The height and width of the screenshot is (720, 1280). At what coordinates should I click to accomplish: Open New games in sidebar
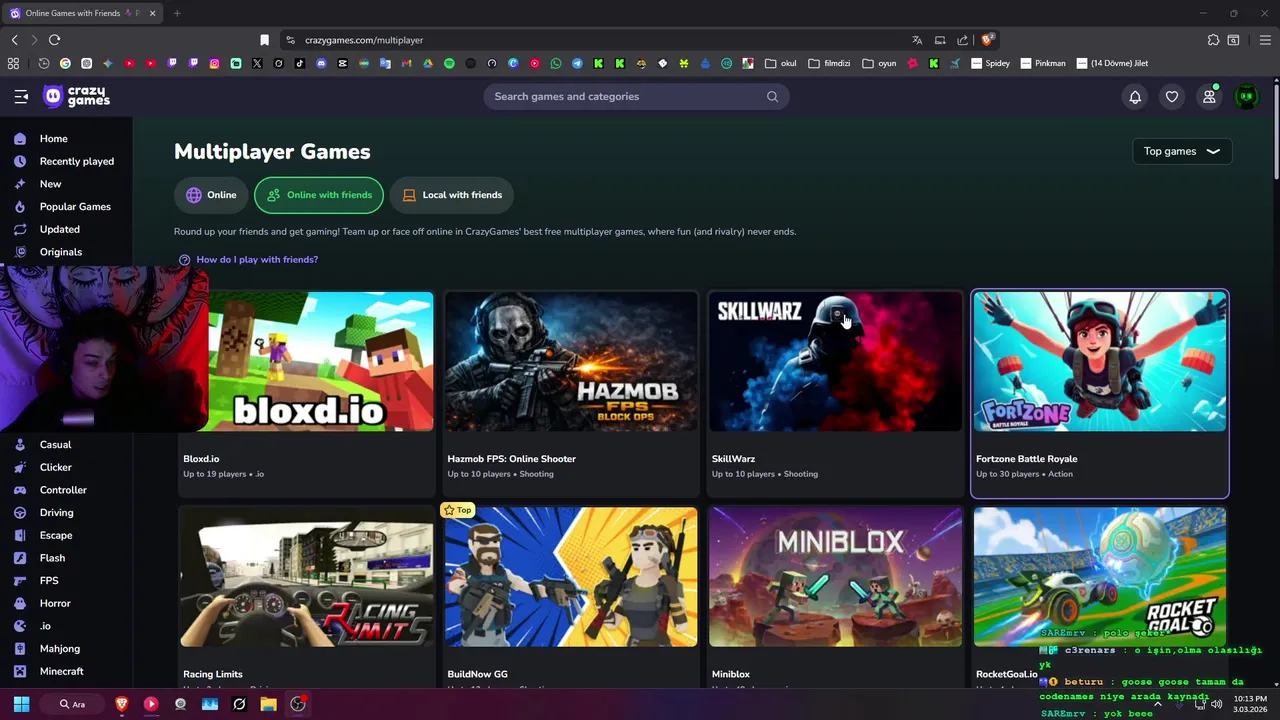50,184
